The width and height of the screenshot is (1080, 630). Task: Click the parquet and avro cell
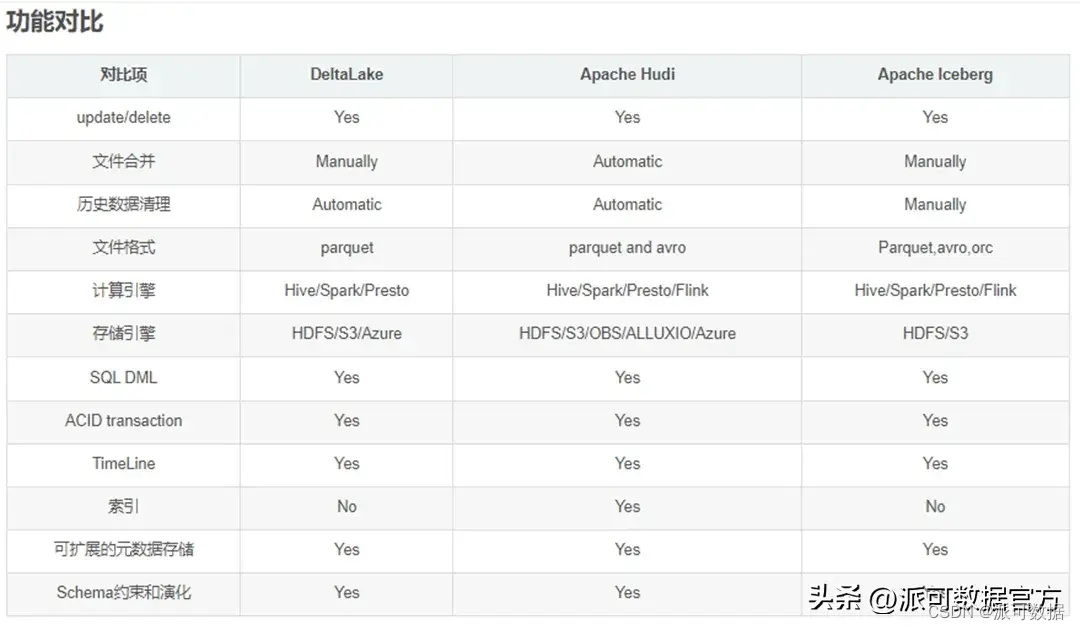(627, 248)
